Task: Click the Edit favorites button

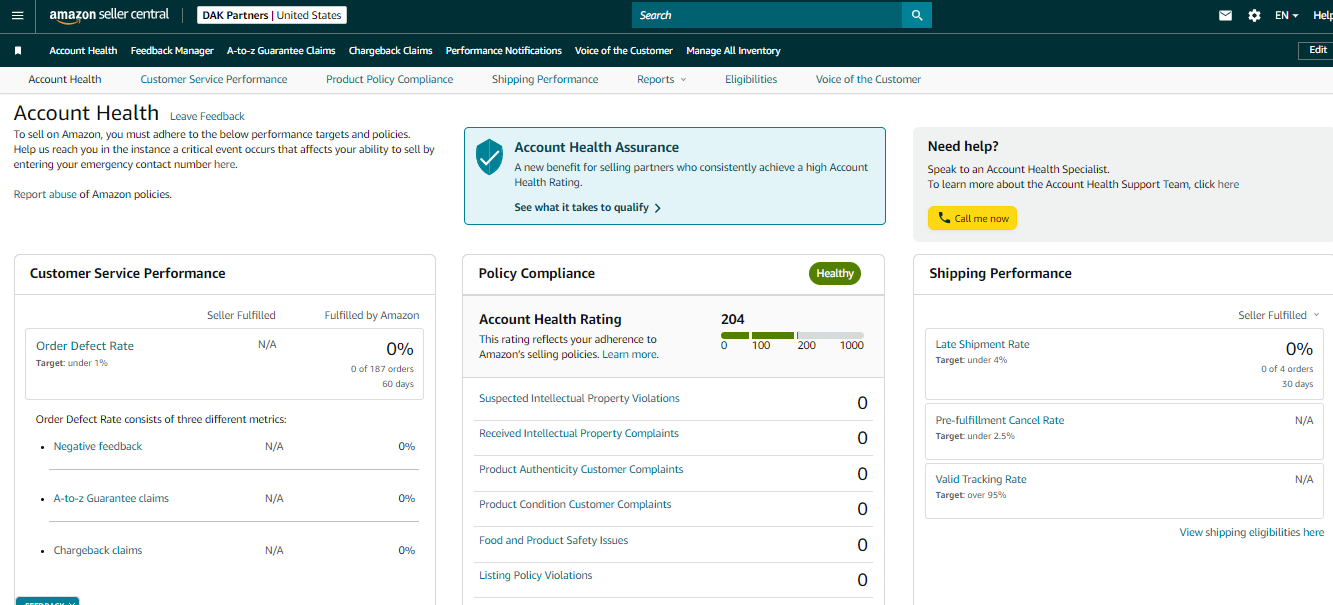Action: pyautogui.click(x=1317, y=50)
